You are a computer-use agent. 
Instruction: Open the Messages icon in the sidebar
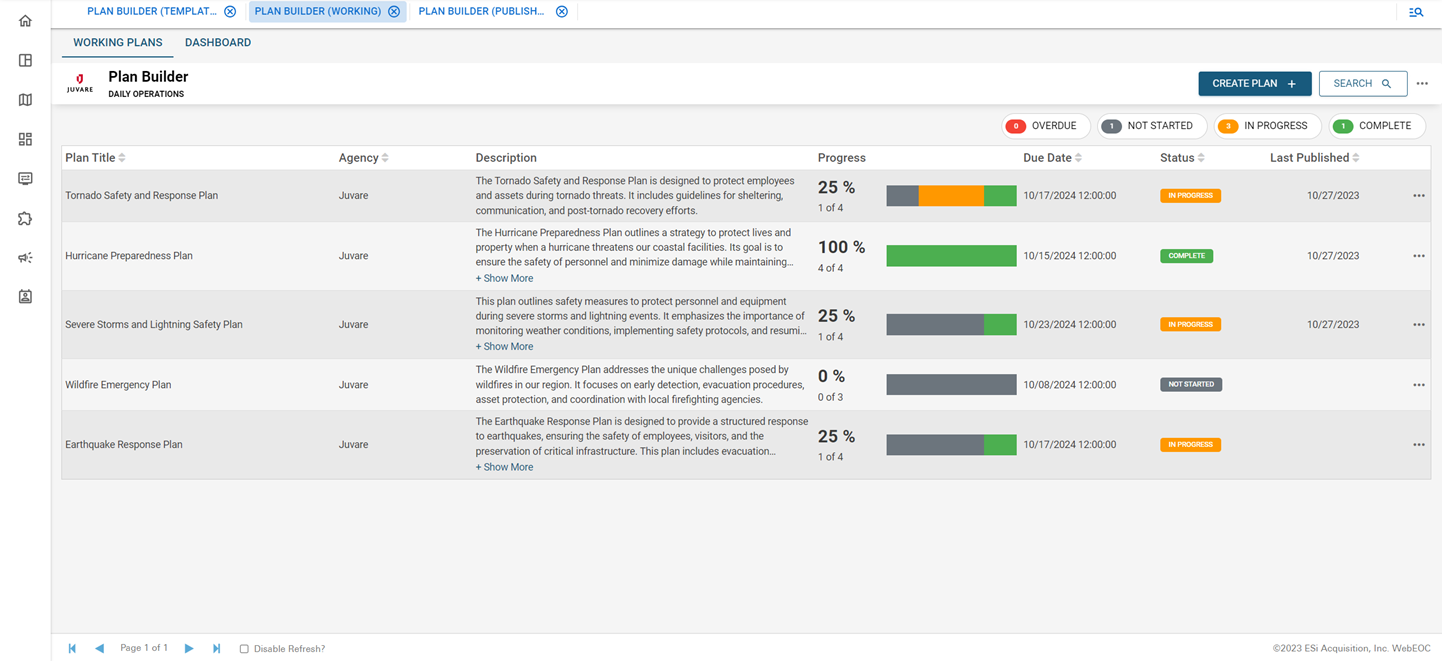[24, 178]
